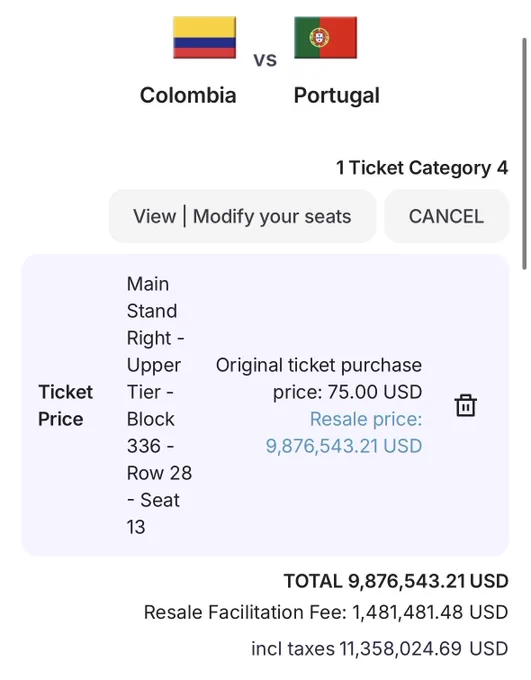Click the vs text between the flags
This screenshot has width=531, height=680.
pos(265,60)
